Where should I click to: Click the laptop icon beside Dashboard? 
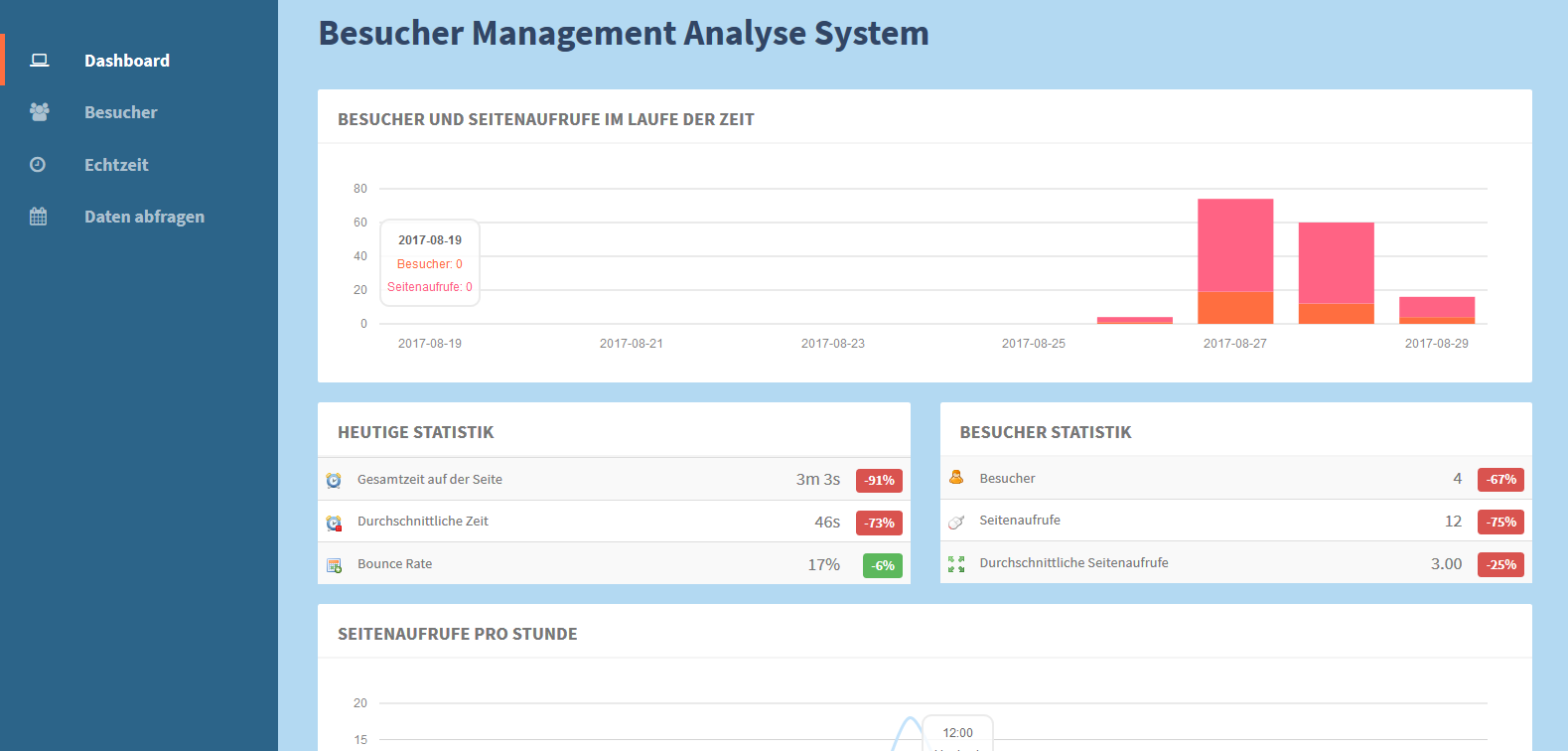[x=39, y=61]
